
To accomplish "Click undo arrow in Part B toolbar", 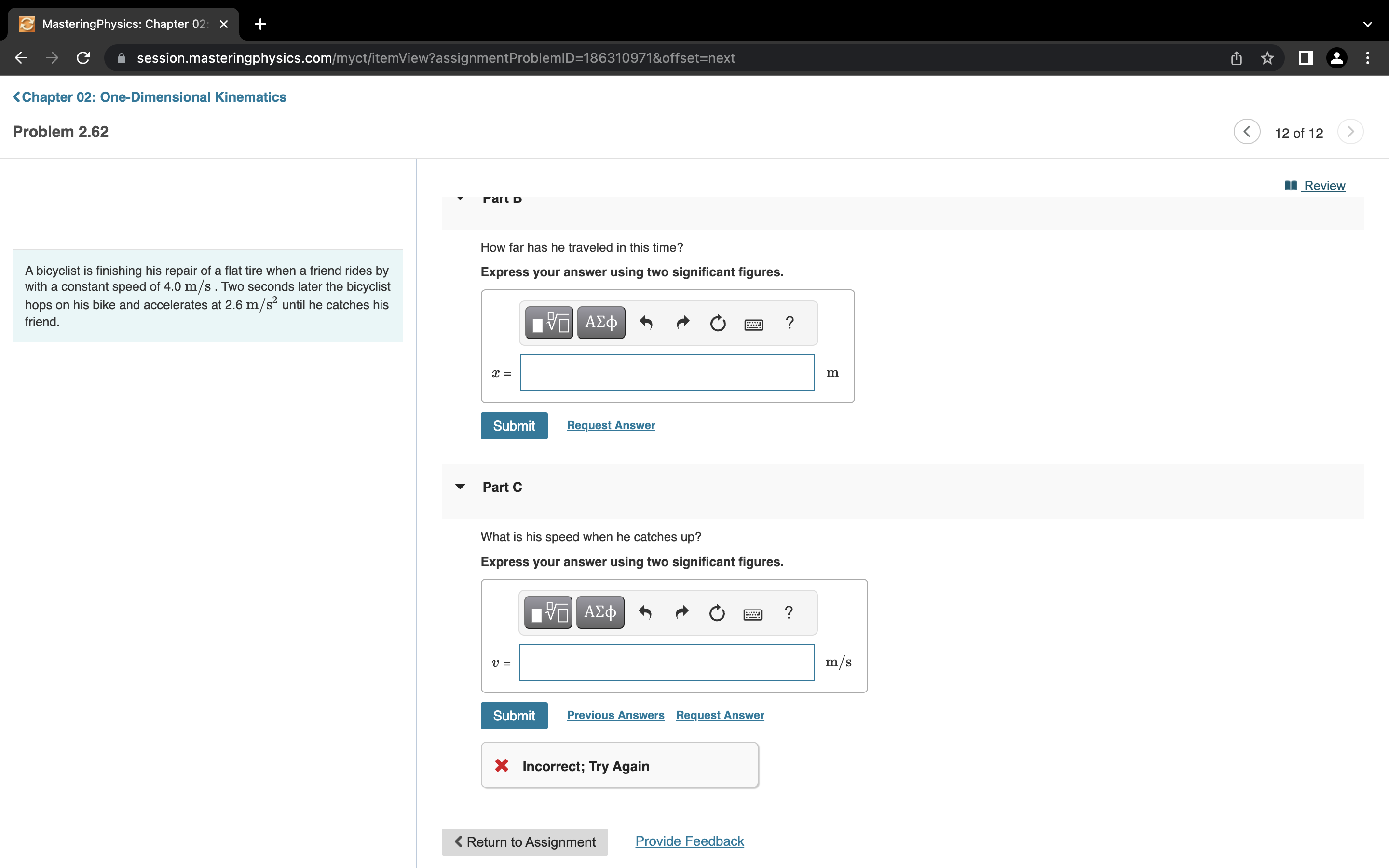I will 646,323.
